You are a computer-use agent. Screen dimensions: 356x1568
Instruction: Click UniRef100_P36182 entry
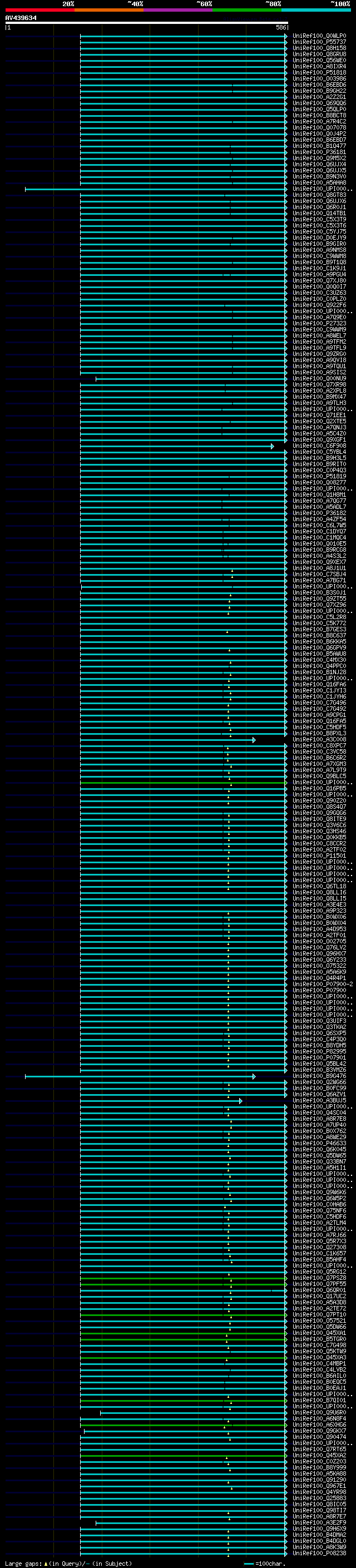click(x=319, y=513)
